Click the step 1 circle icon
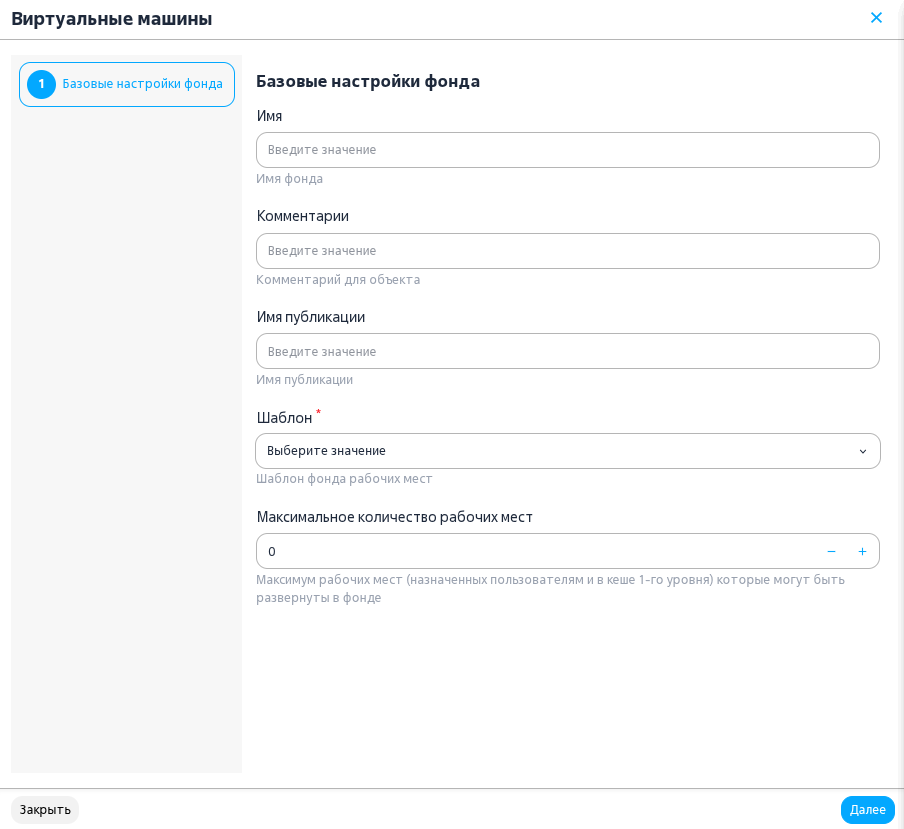The height and width of the screenshot is (829, 904). click(42, 84)
